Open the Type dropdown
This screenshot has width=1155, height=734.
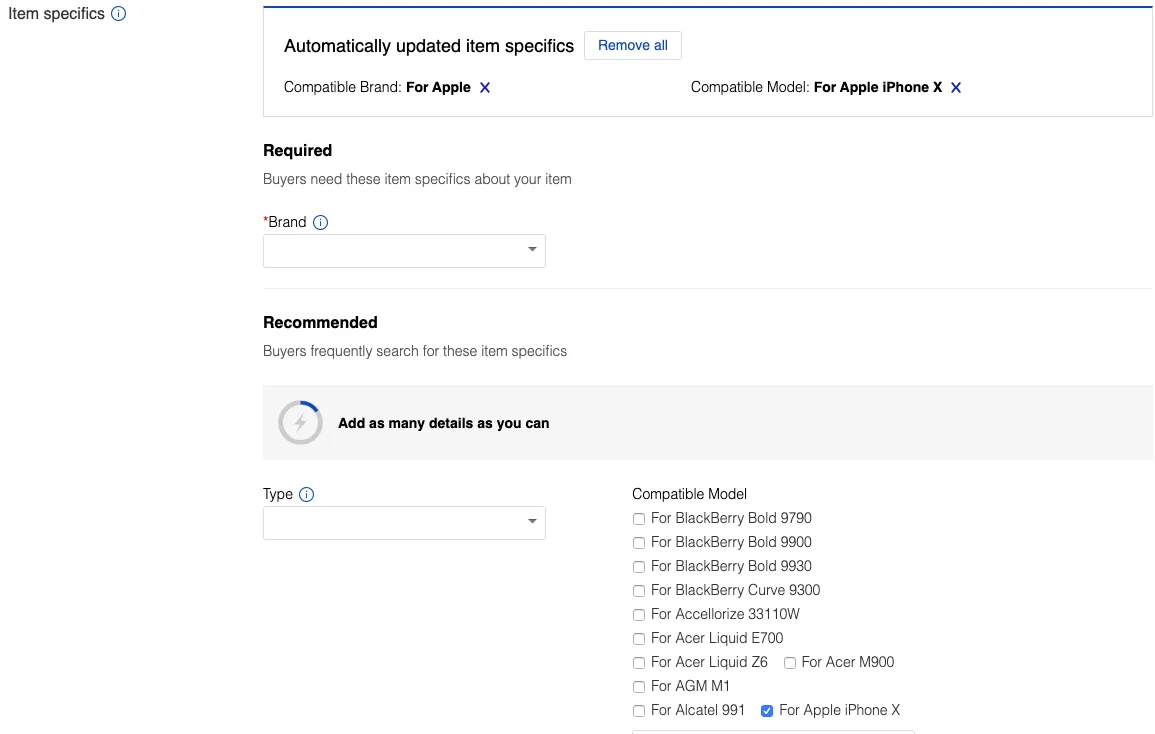click(404, 523)
